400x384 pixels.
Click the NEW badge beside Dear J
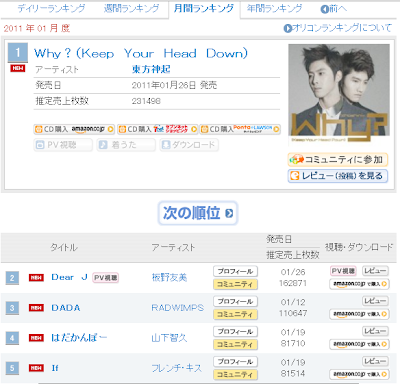(x=36, y=277)
